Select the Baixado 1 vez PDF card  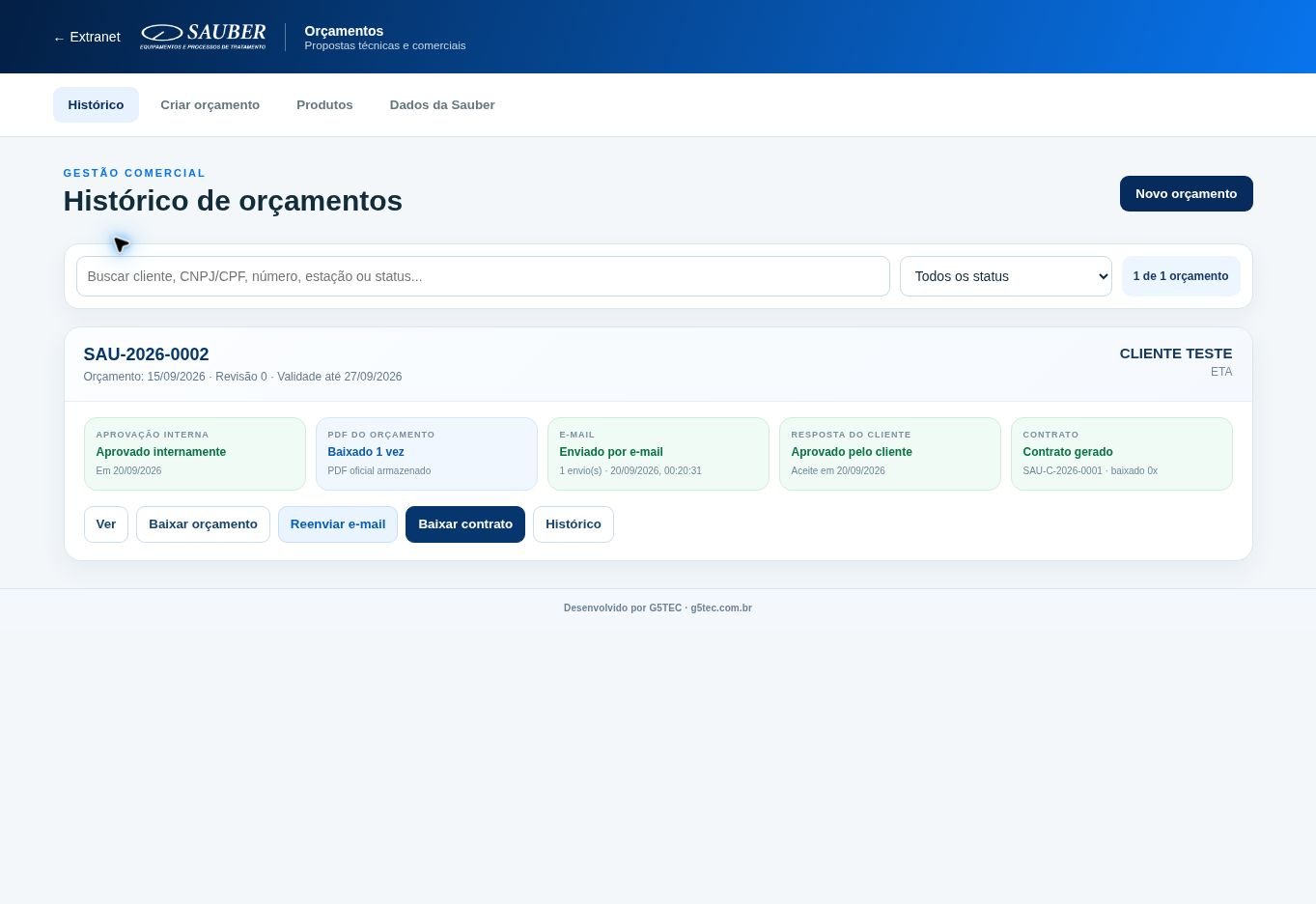427,454
